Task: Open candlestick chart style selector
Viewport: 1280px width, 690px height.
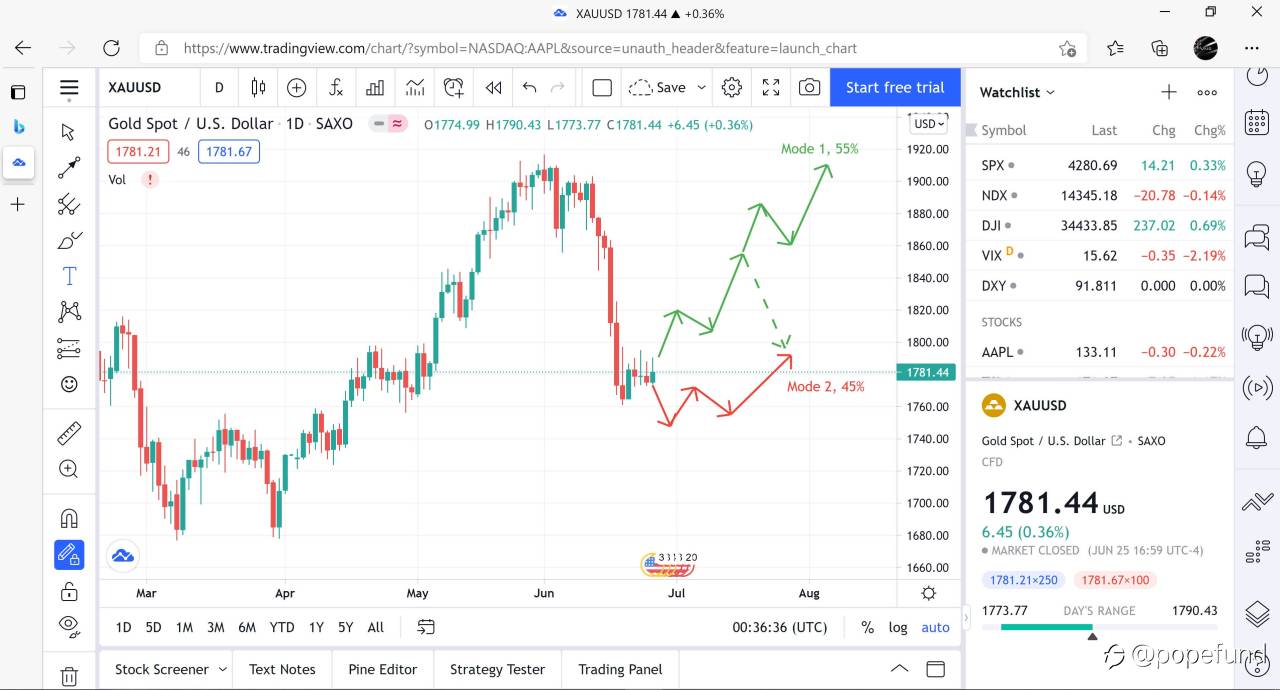Action: point(258,87)
